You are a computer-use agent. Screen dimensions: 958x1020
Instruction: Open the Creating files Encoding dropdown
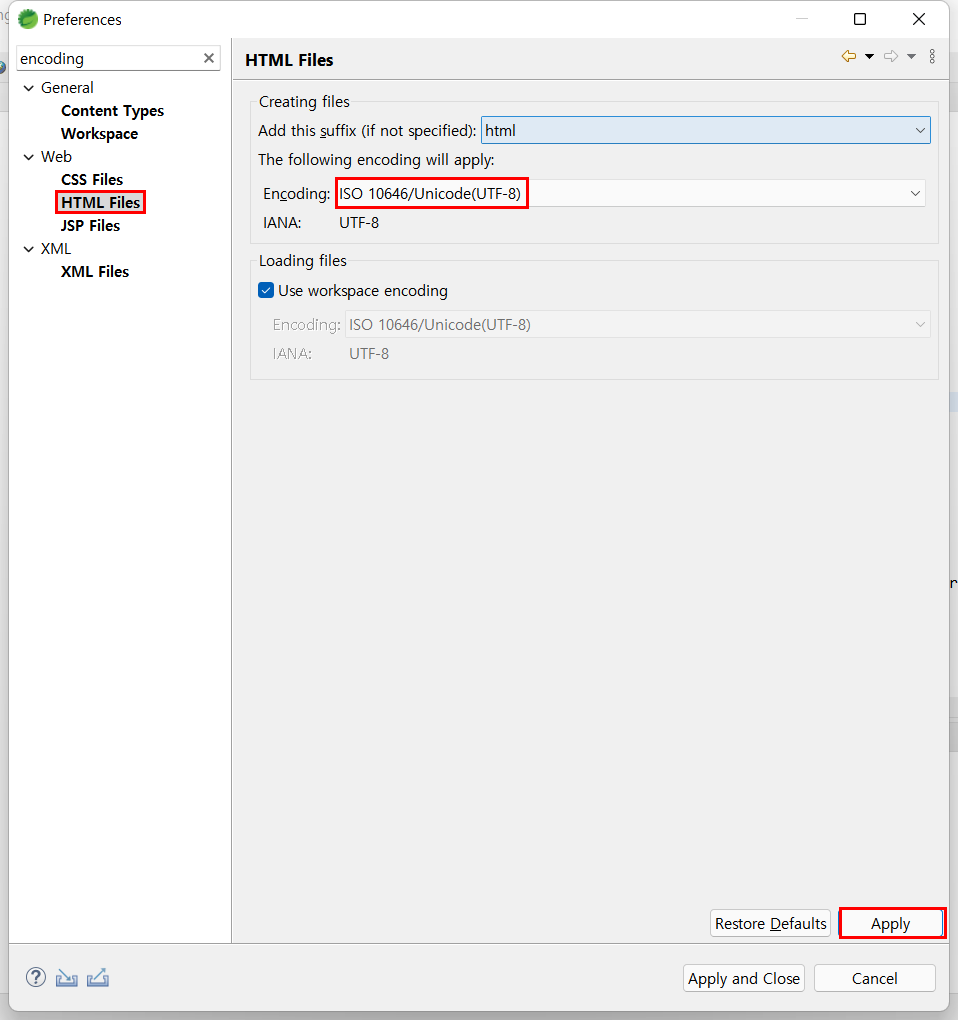coord(630,193)
